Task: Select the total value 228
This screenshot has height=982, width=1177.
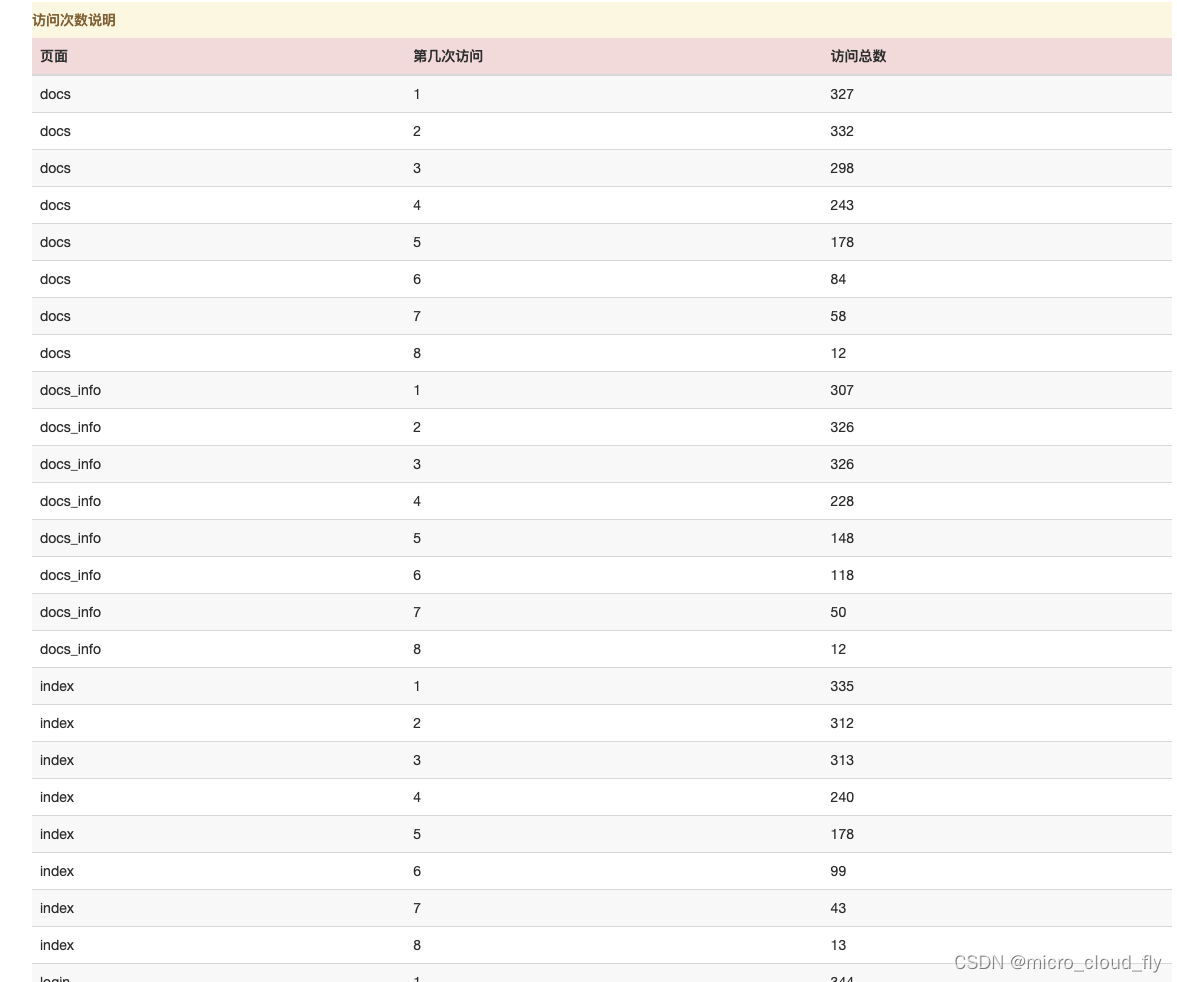Action: click(x=841, y=501)
